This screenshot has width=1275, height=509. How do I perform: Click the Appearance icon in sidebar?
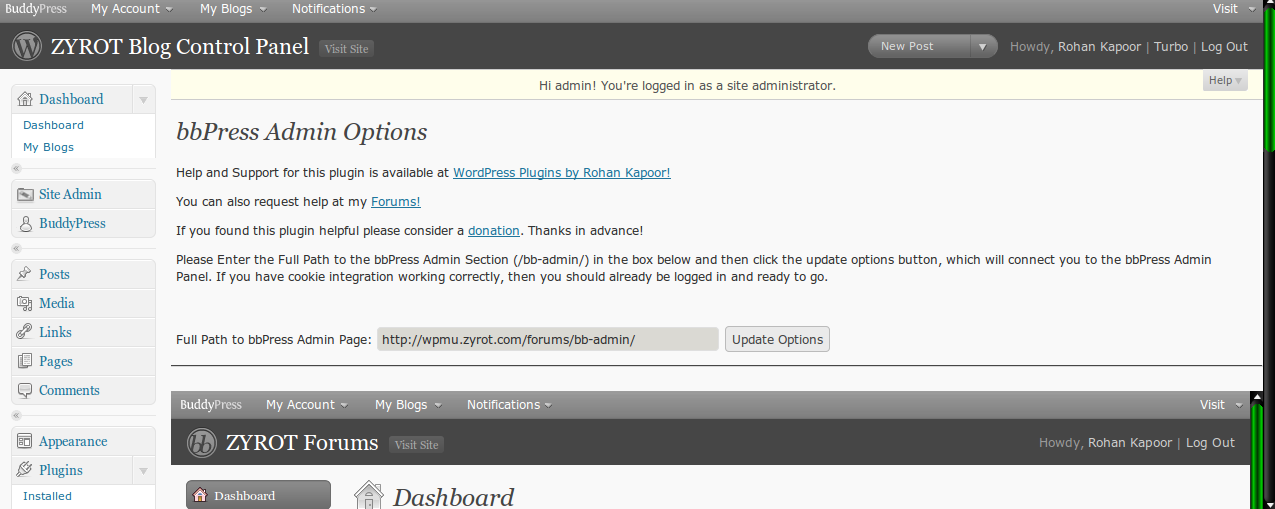(26, 441)
